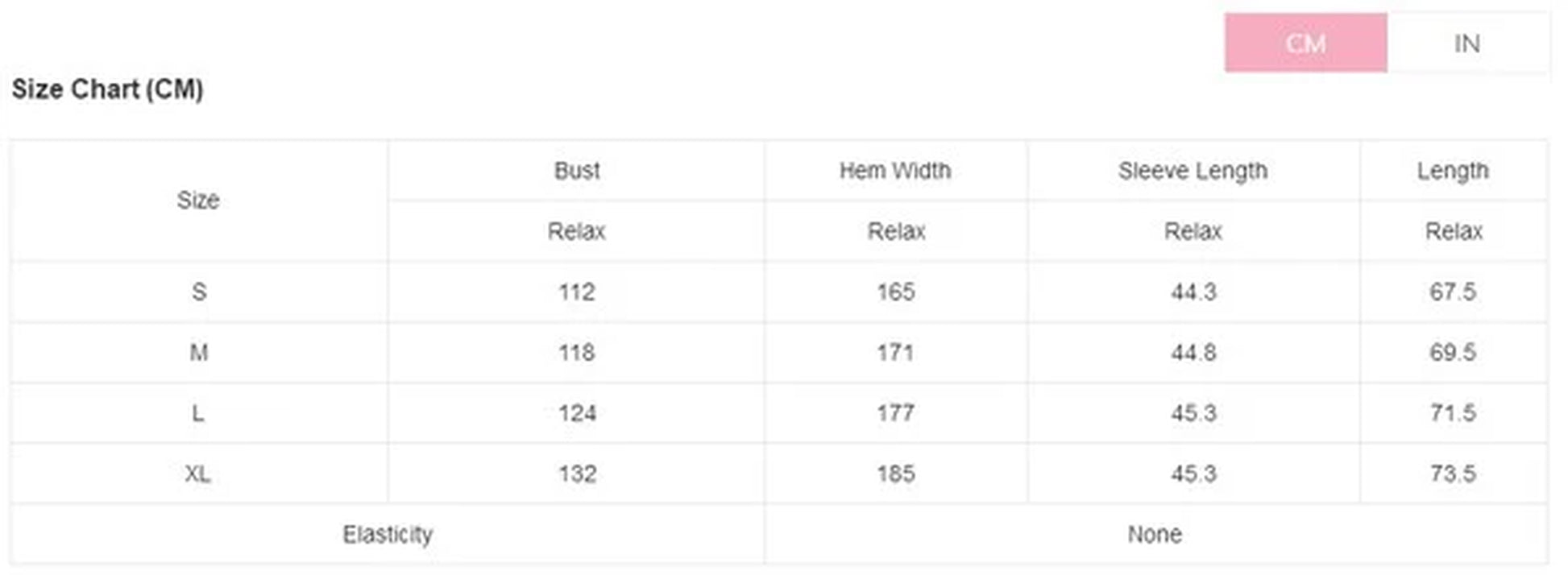The width and height of the screenshot is (1568, 575).
Task: Click bust value 112 for size S
Action: (x=577, y=292)
